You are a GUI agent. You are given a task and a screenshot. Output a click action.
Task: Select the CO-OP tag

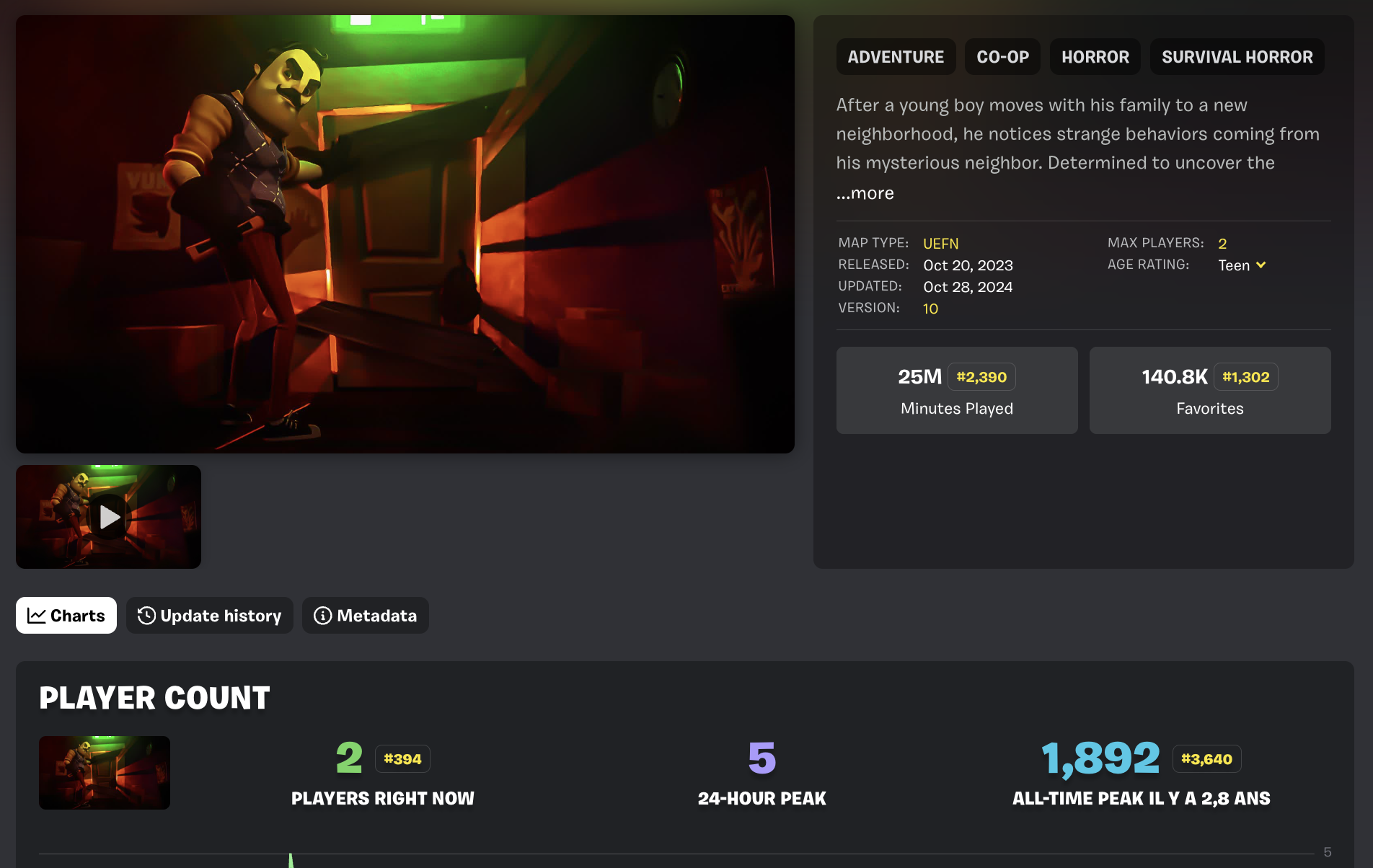1002,57
